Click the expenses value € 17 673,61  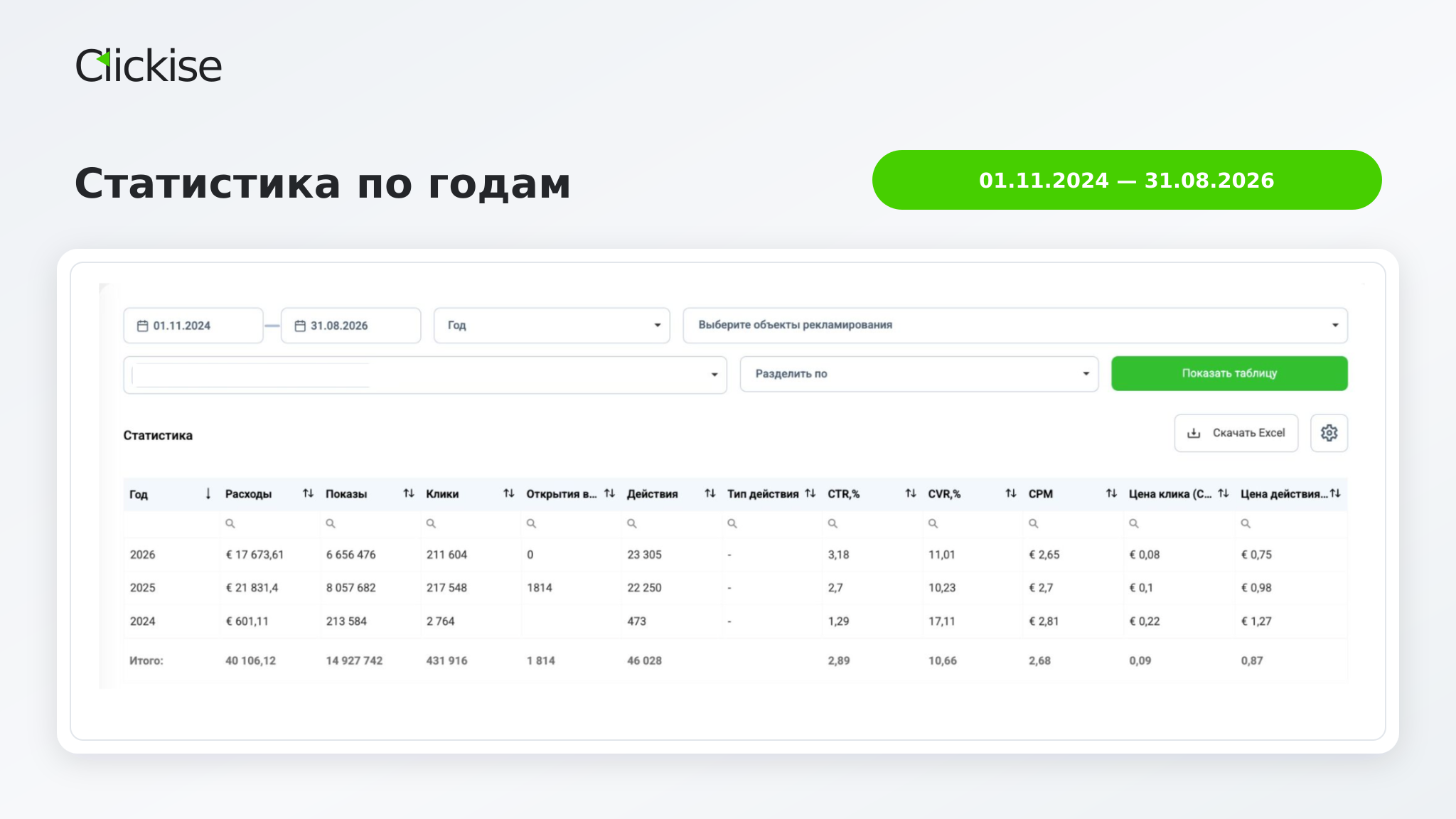255,555
